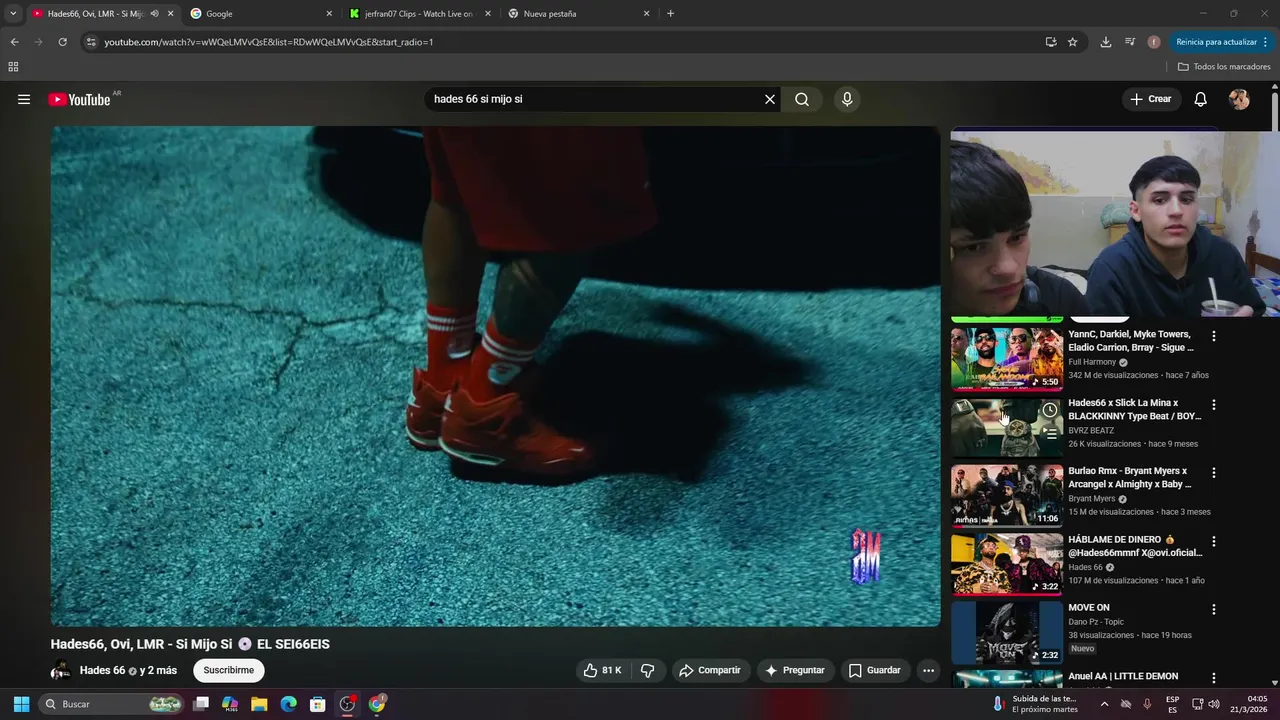Screen dimensions: 1280x720
Task: Share the video via Compartir
Action: tap(710, 670)
